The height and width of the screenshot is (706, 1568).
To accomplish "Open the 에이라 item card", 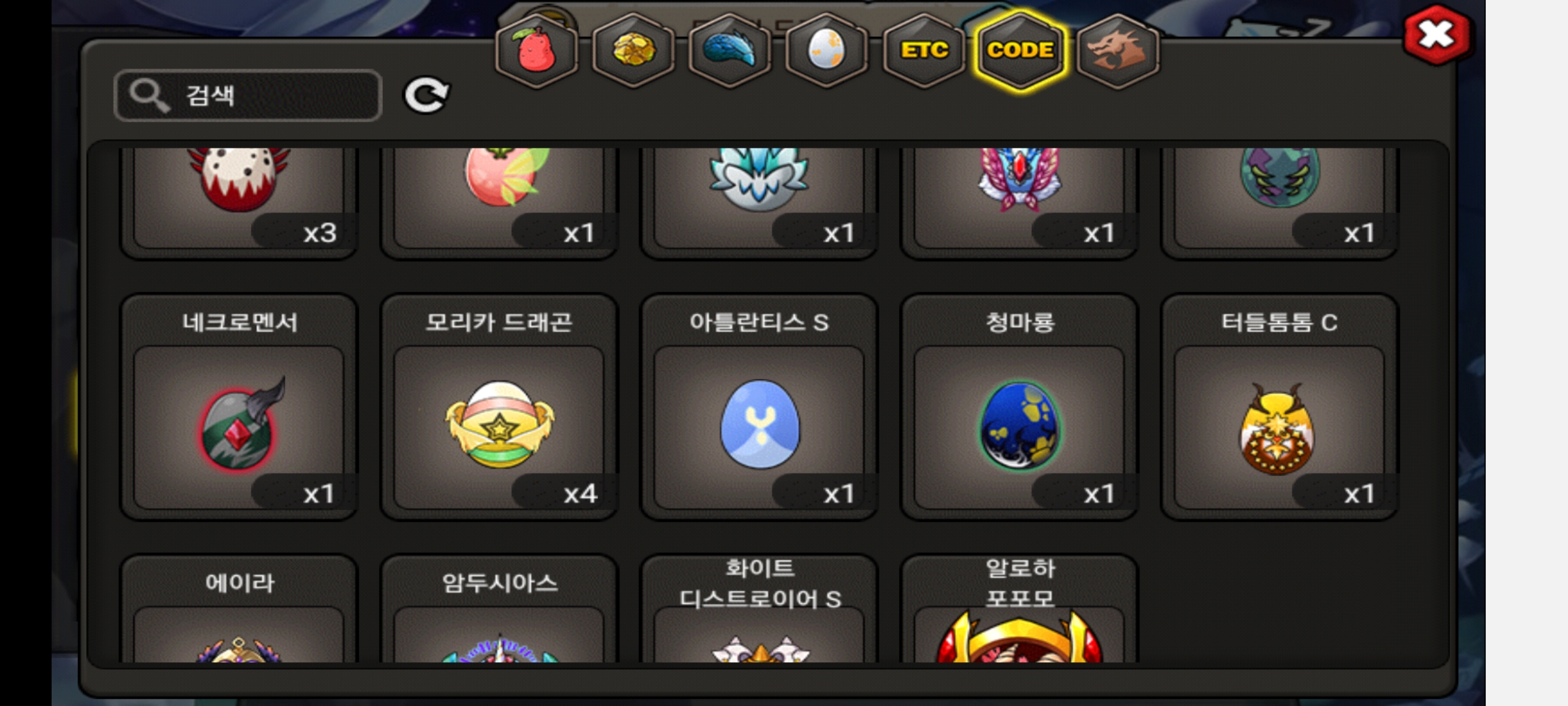I will (238, 609).
